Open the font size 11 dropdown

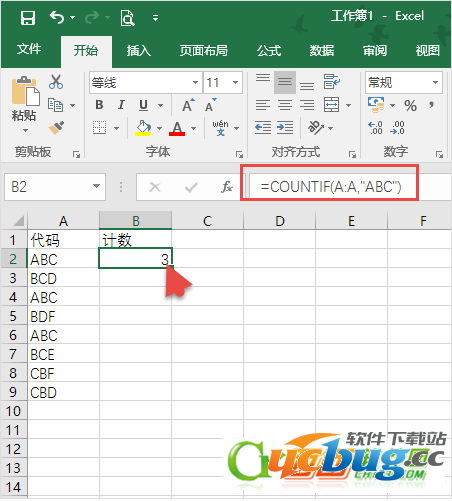click(x=235, y=82)
